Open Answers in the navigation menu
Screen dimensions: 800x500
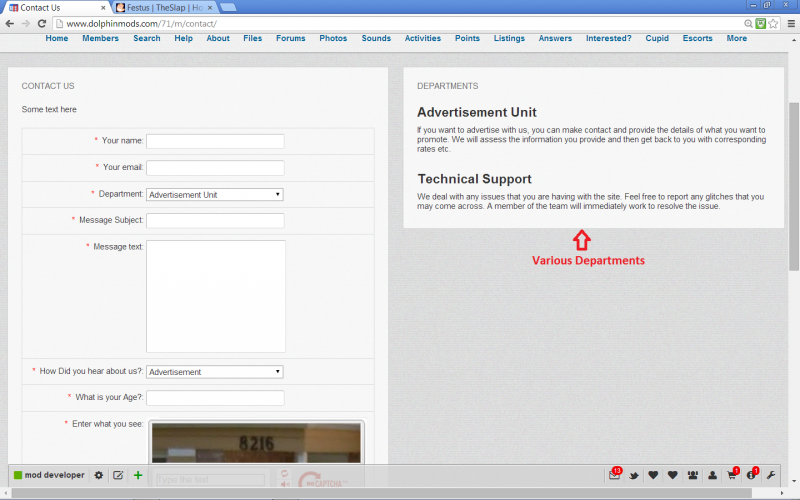555,38
